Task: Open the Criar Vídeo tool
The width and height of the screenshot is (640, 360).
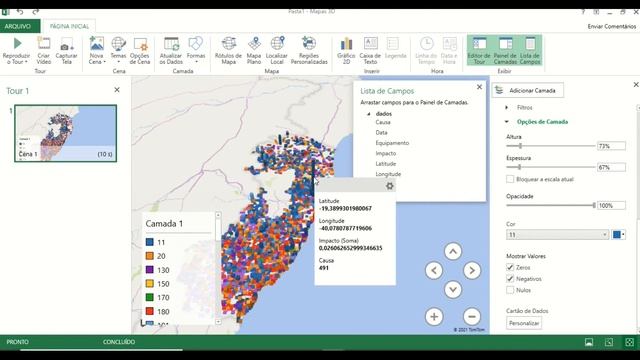Action: tap(44, 51)
